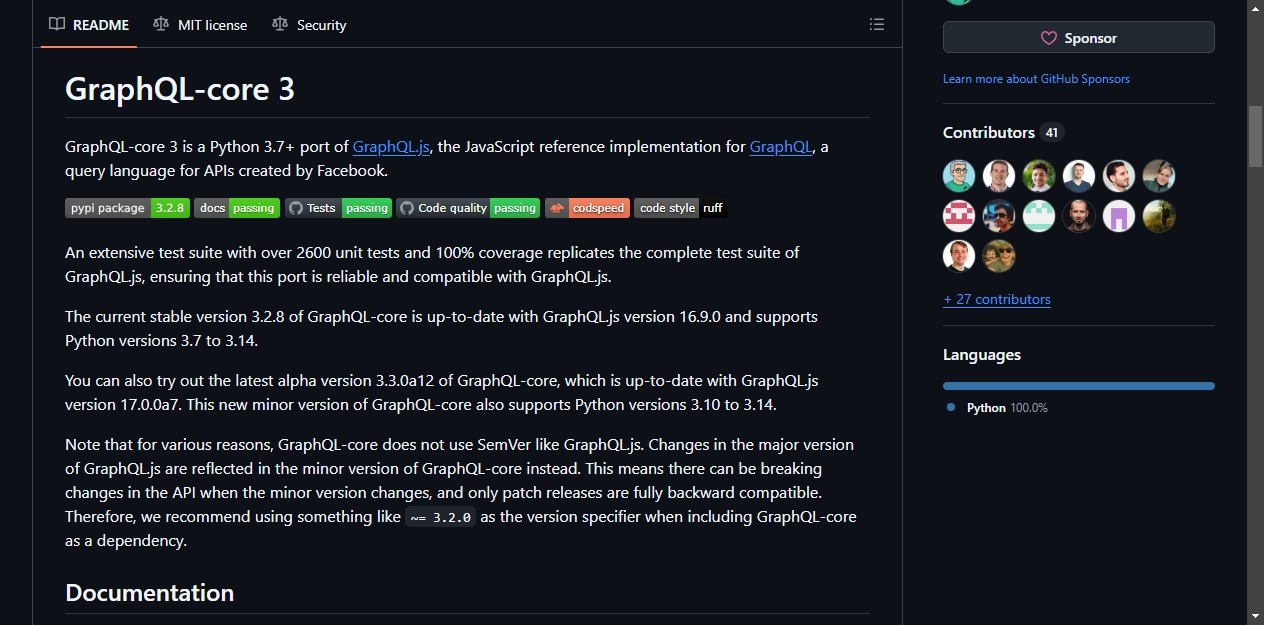Select the first contributor avatar

tap(959, 176)
